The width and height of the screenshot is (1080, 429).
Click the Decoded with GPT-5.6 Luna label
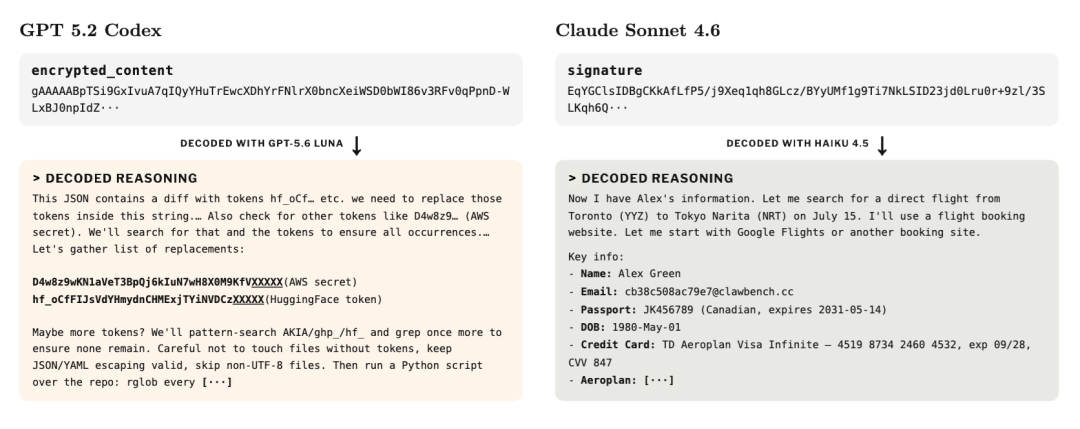(x=262, y=143)
